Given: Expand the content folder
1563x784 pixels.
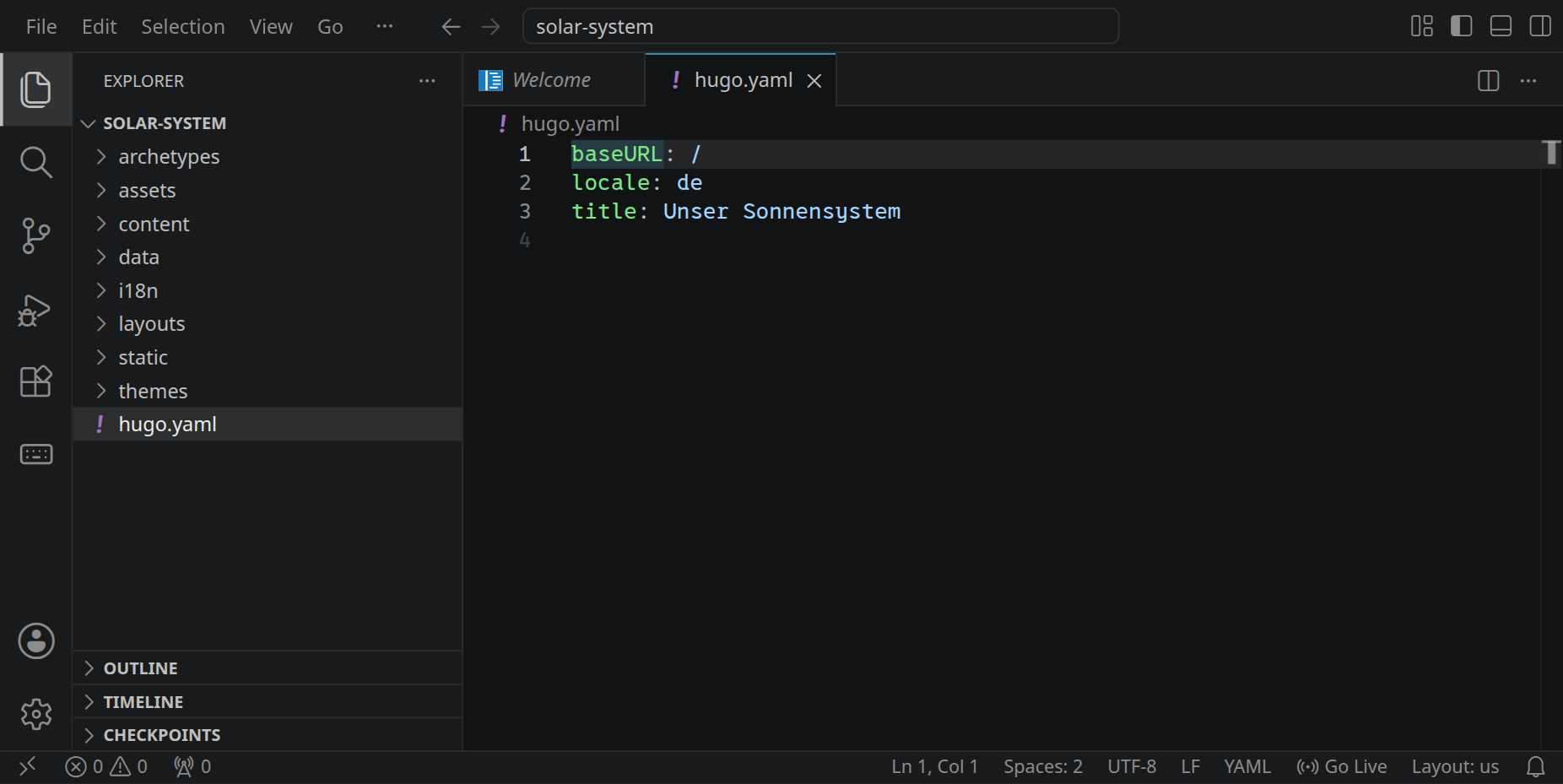Looking at the screenshot, I should [267, 224].
